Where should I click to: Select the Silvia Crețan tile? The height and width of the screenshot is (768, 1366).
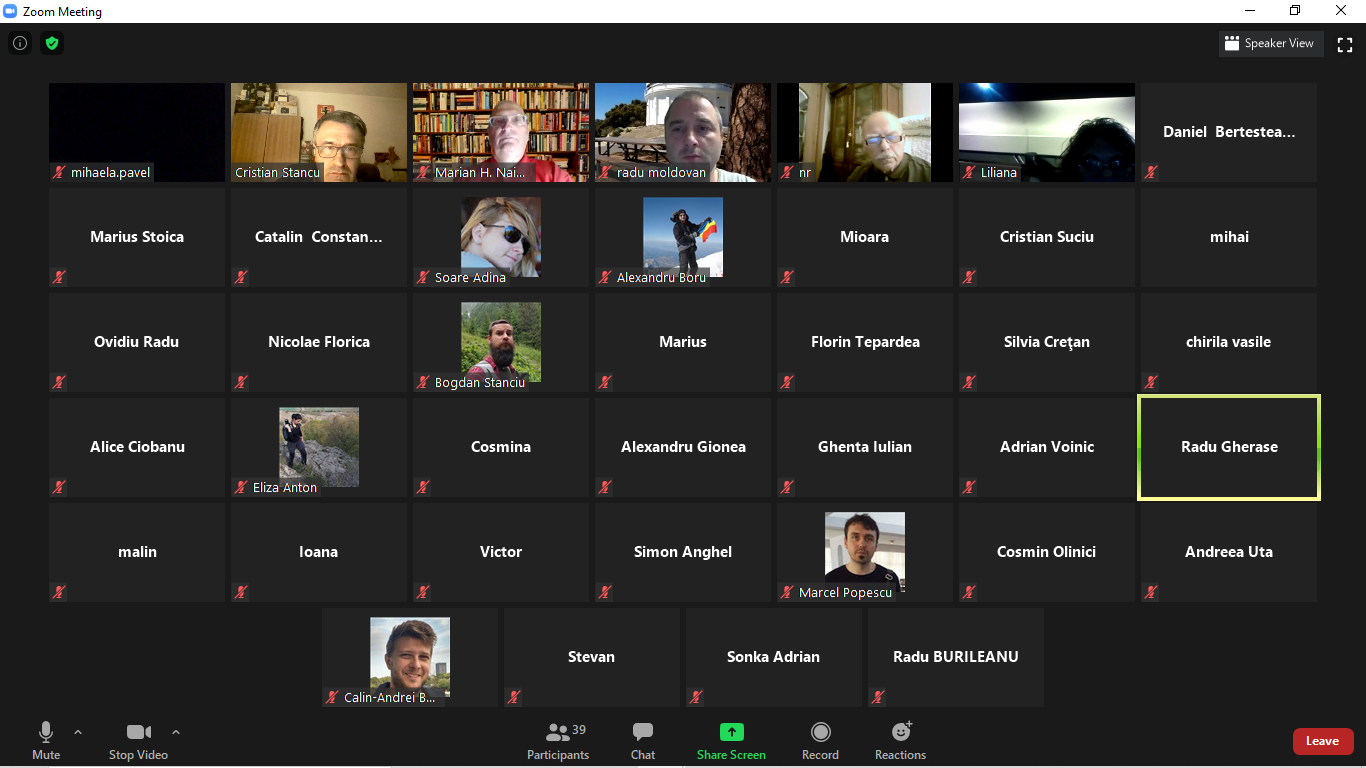1047,342
